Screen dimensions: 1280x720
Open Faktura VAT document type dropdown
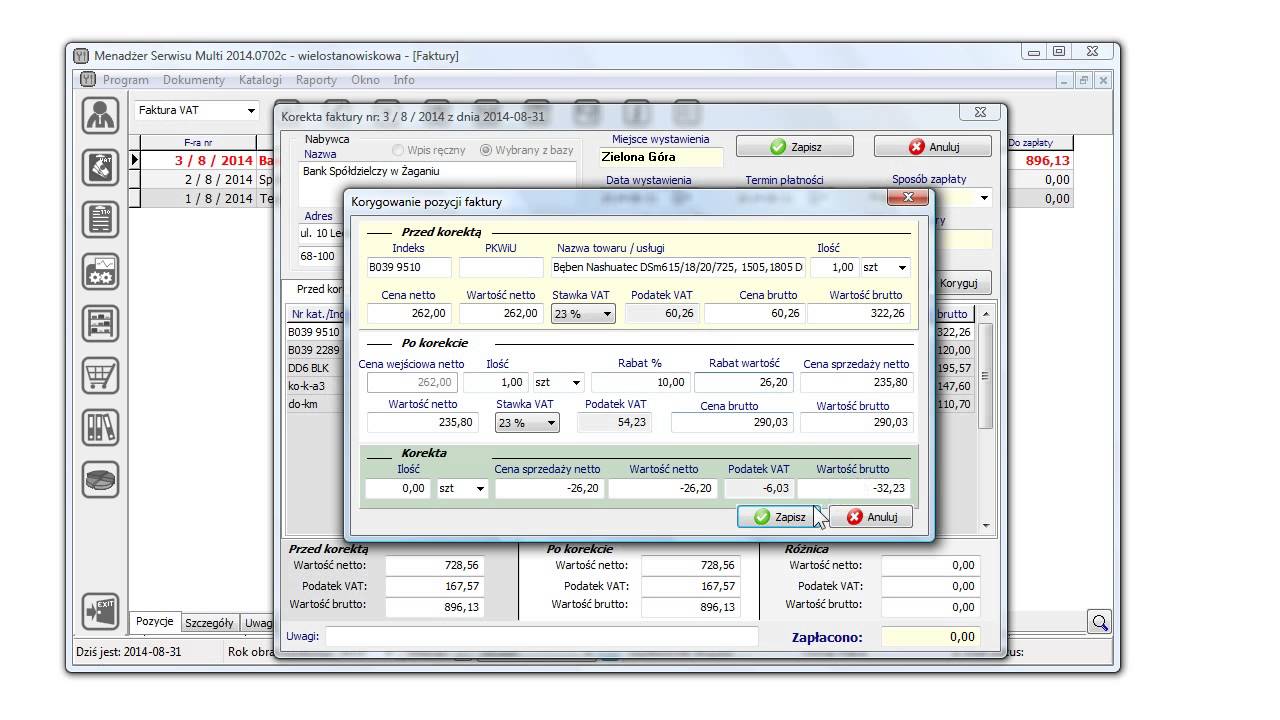(251, 111)
